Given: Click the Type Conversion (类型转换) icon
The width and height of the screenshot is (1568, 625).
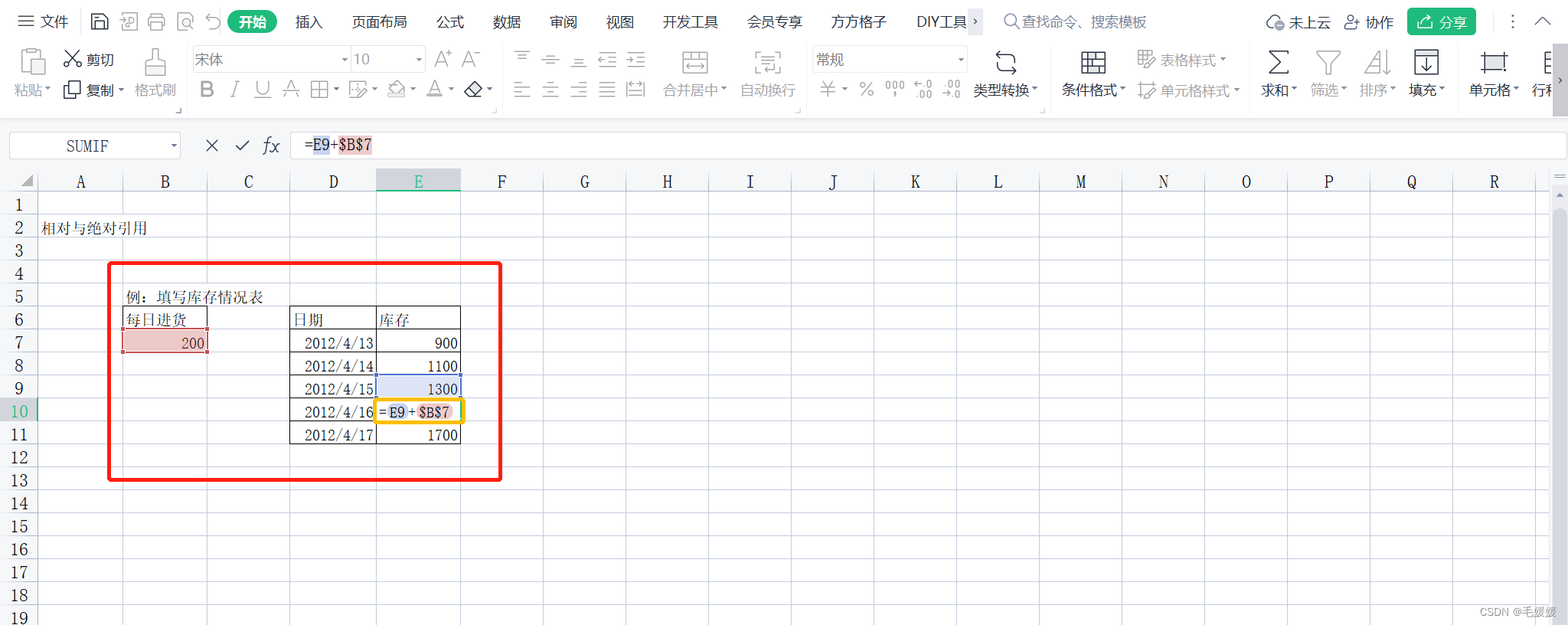Looking at the screenshot, I should point(1005,62).
